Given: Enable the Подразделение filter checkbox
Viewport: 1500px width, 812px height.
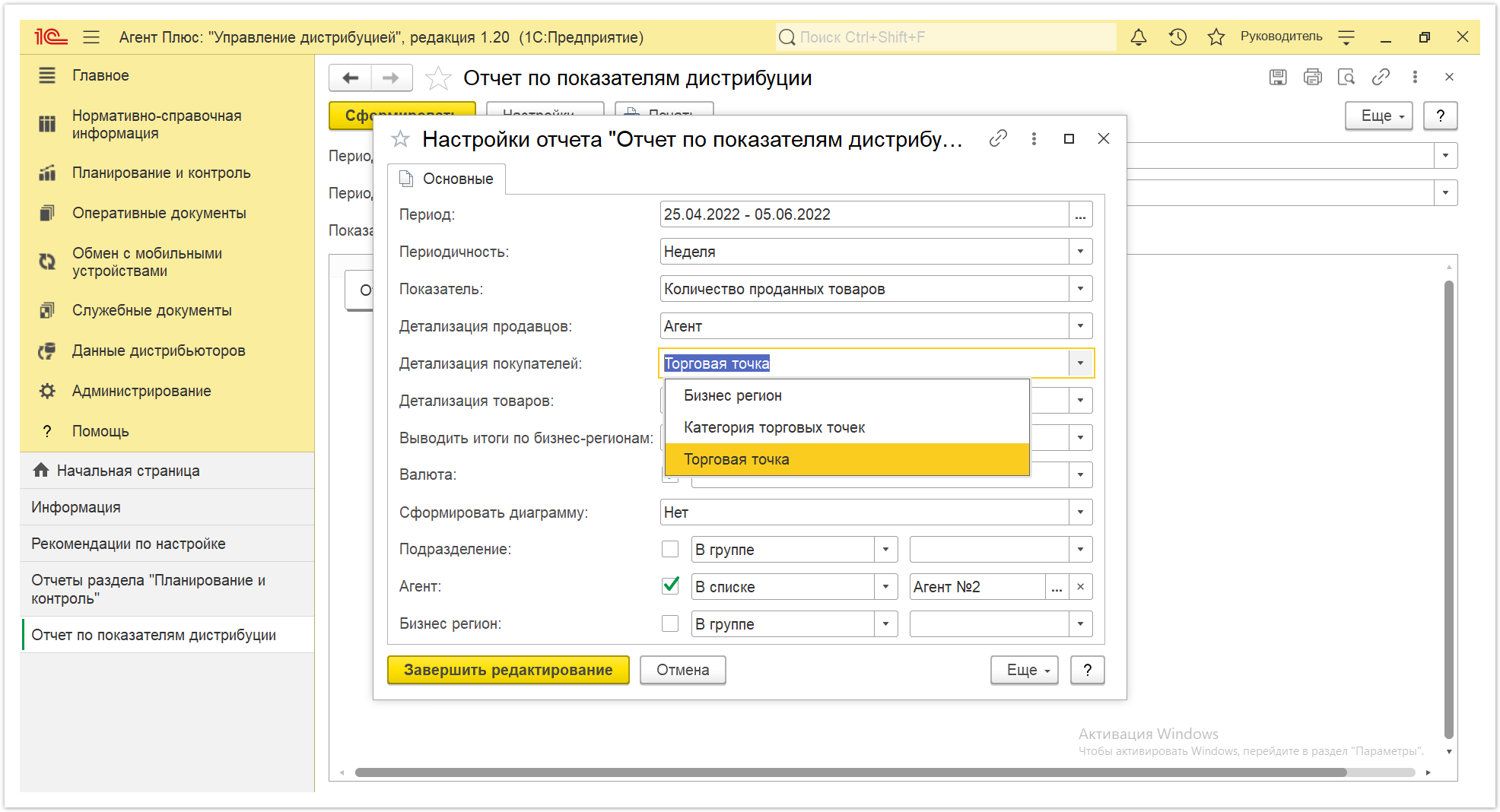Looking at the screenshot, I should point(670,549).
